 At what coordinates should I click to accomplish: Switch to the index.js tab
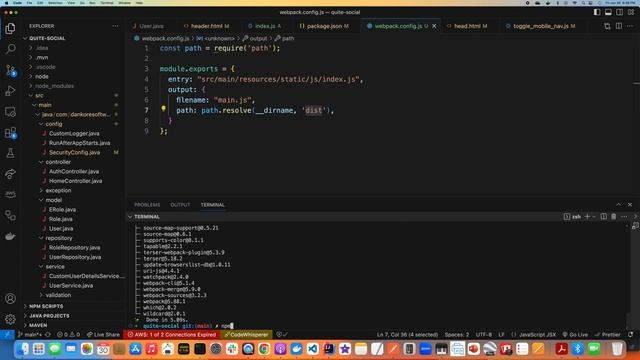[x=264, y=26]
